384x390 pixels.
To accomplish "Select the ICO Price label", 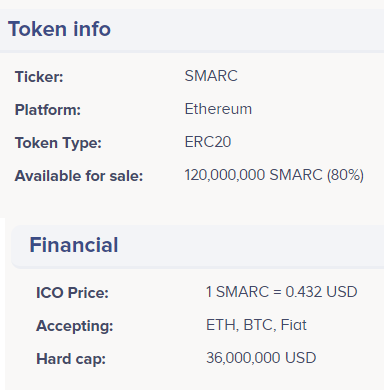I will point(72,293).
